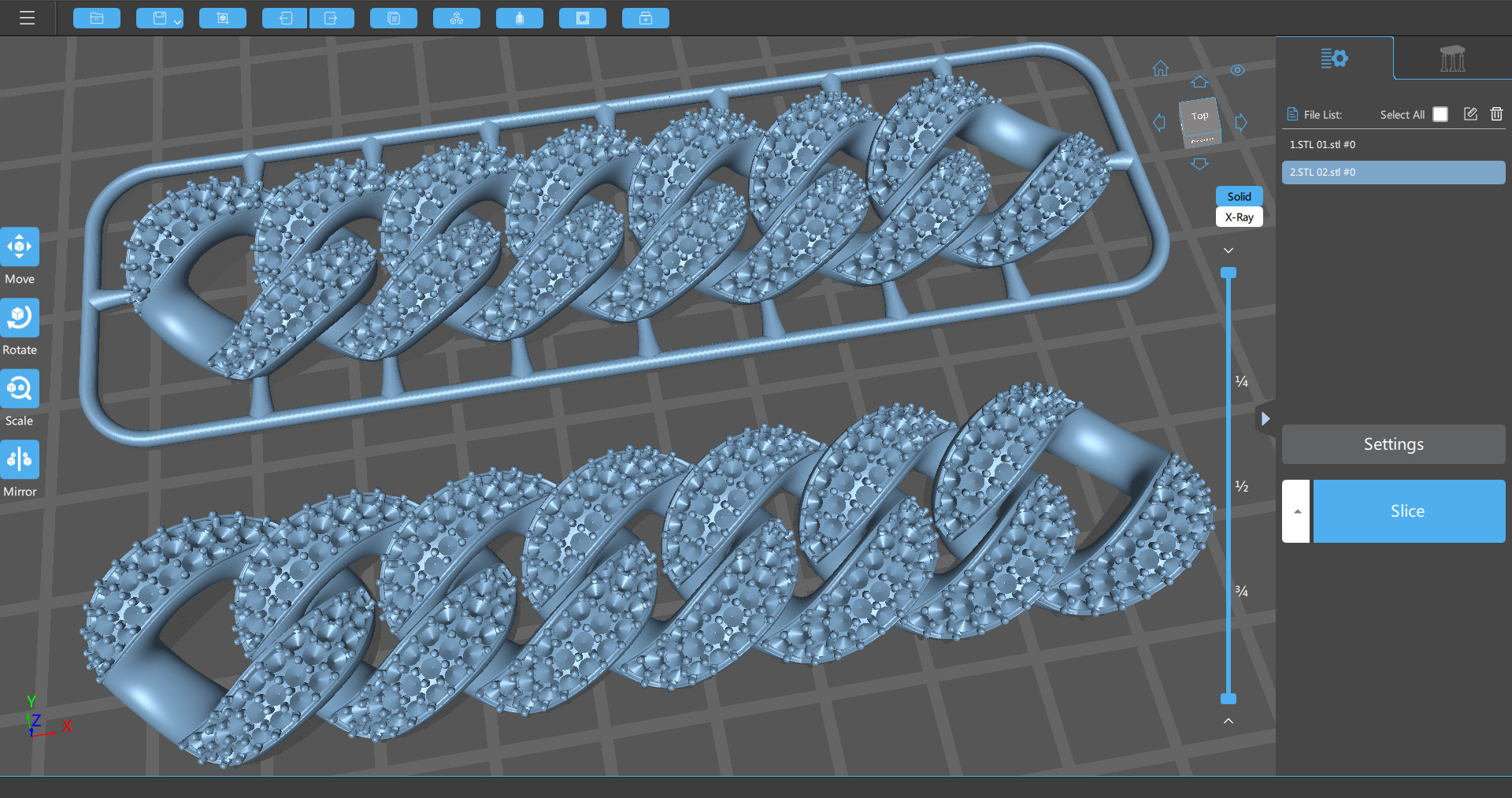The image size is (1512, 798).
Task: Switch to Solid render mode
Action: [1239, 196]
